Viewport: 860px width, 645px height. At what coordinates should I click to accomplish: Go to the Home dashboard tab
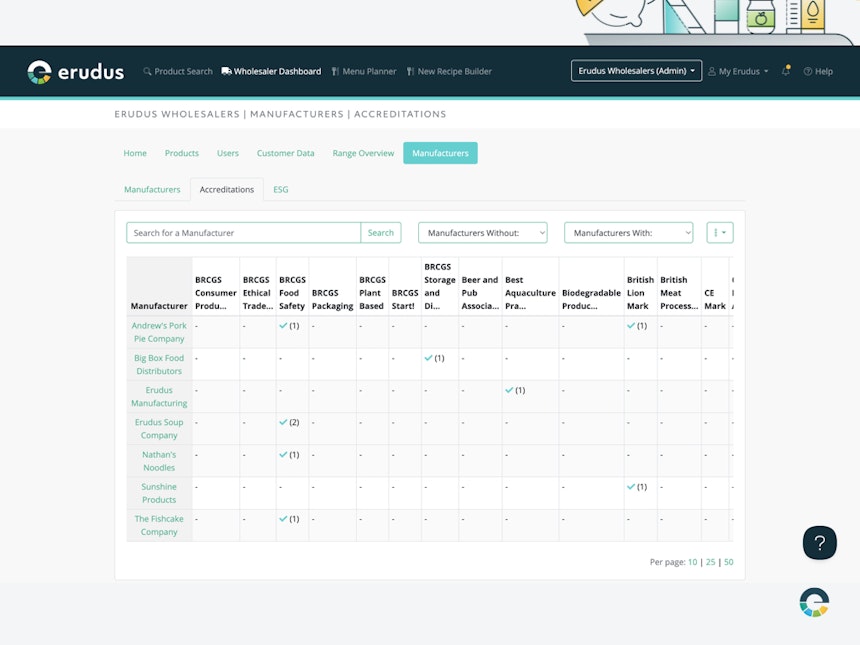click(x=135, y=153)
